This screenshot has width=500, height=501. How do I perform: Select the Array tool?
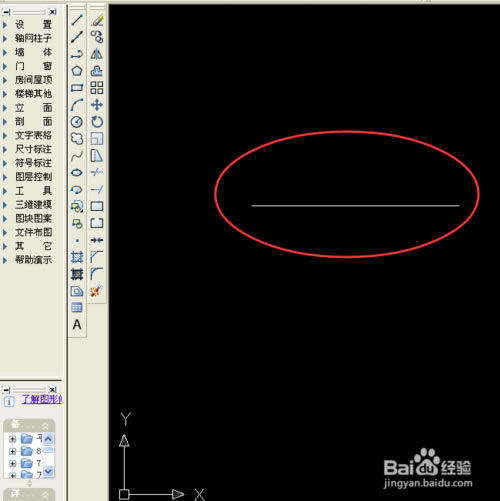coord(97,88)
